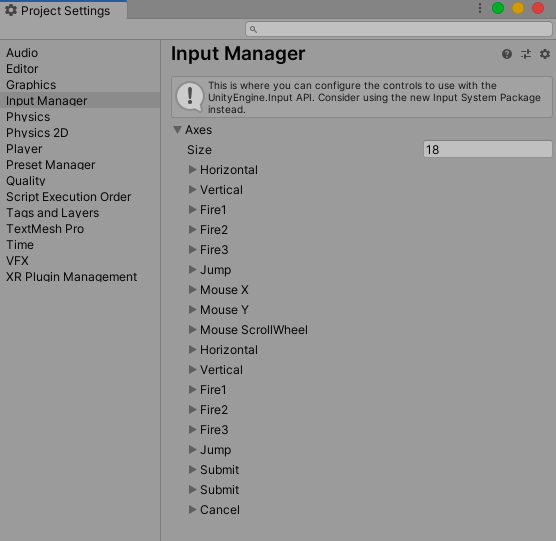Viewport: 556px width, 541px height.
Task: Expand the Mouse ScrollWheel axis
Action: click(x=193, y=330)
